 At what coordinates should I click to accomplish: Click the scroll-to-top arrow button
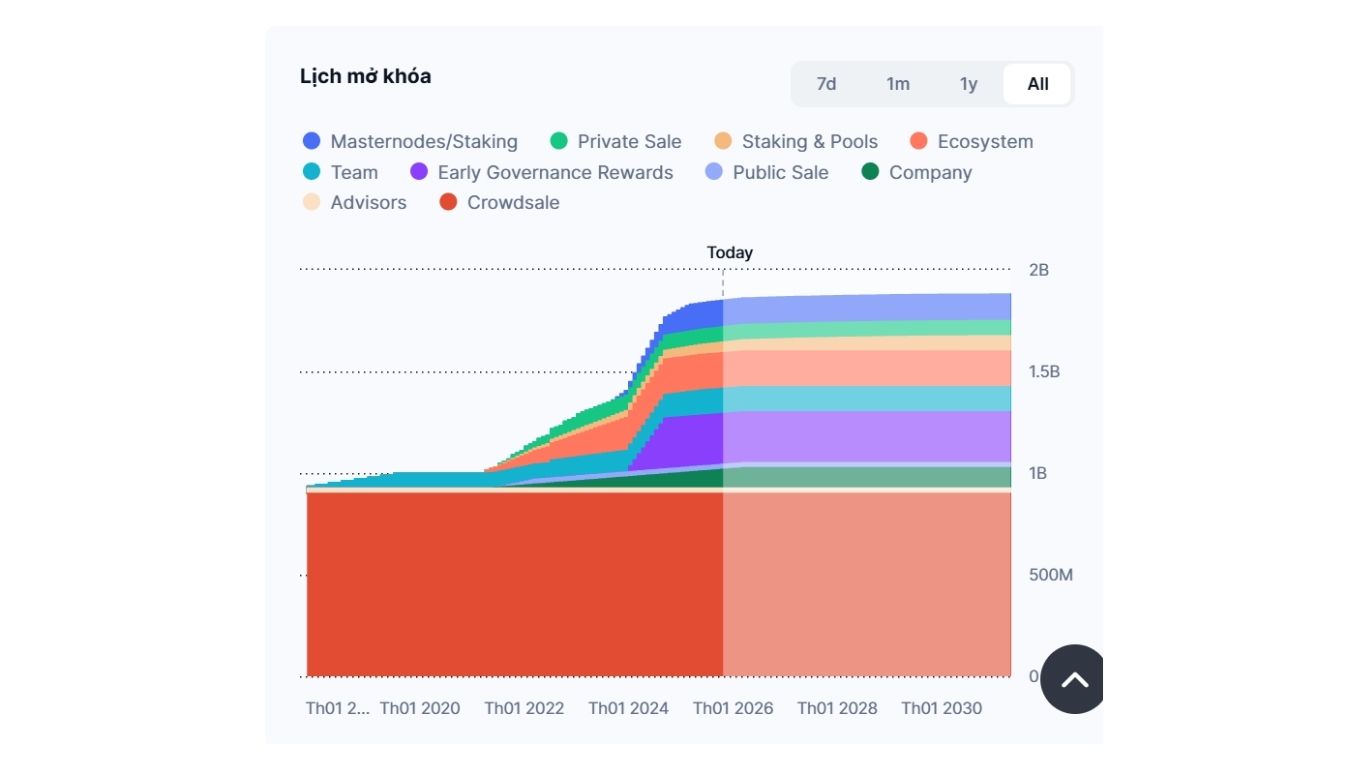click(x=1074, y=680)
